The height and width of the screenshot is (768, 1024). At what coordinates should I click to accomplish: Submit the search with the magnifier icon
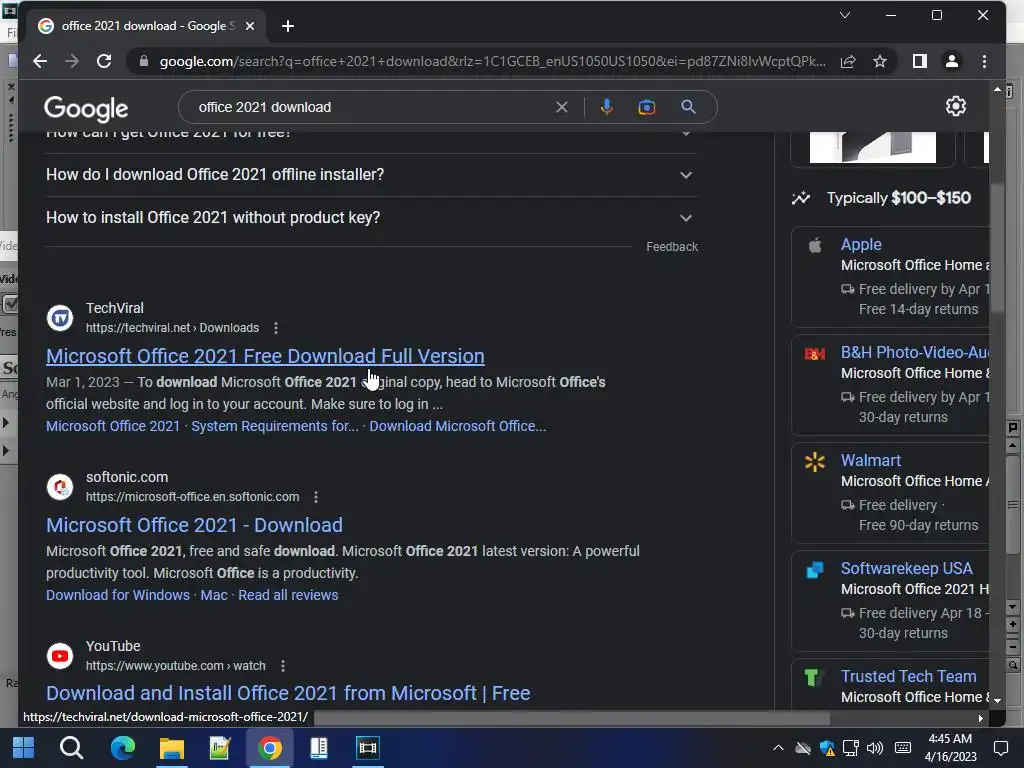pyautogui.click(x=688, y=107)
